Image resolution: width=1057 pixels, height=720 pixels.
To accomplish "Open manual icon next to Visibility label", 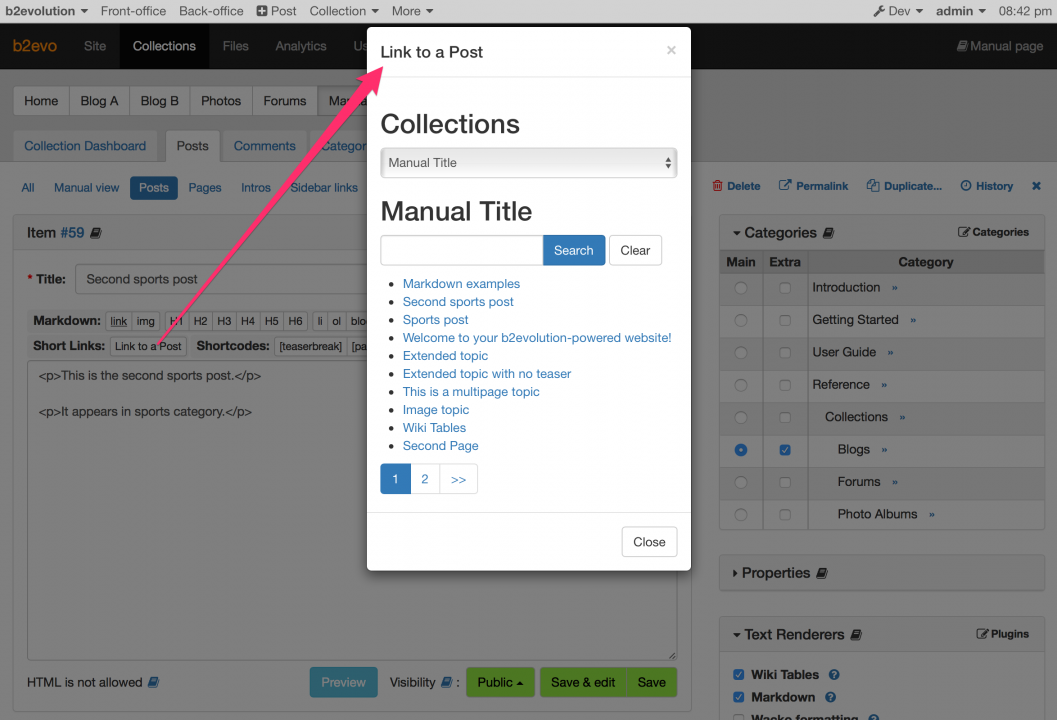I will [446, 682].
